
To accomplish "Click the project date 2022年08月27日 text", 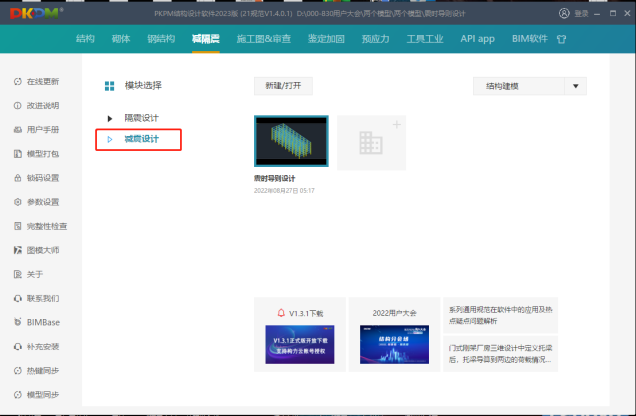I will pos(284,191).
